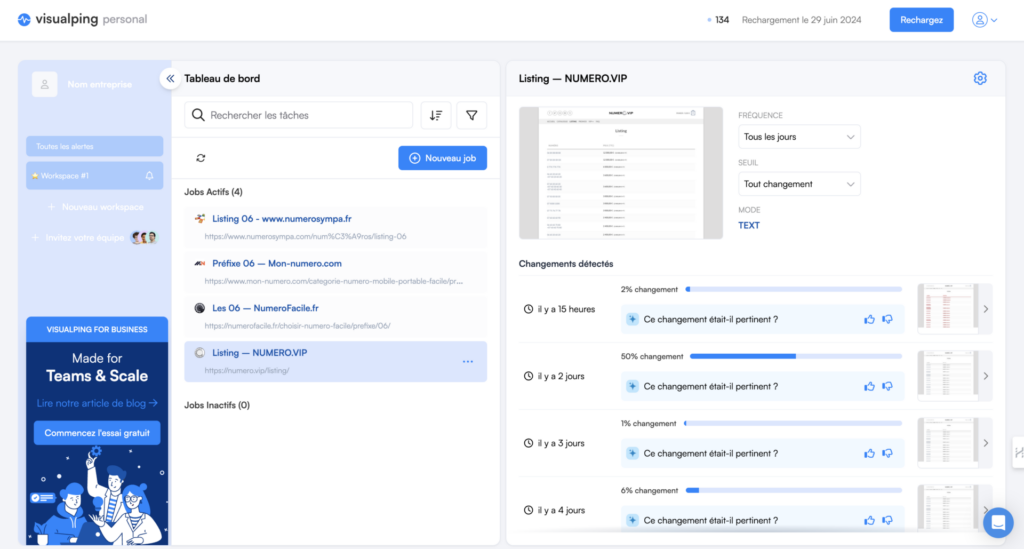This screenshot has width=1024, height=549.
Task: Click thumbs down for 1% changement
Action: (888, 453)
